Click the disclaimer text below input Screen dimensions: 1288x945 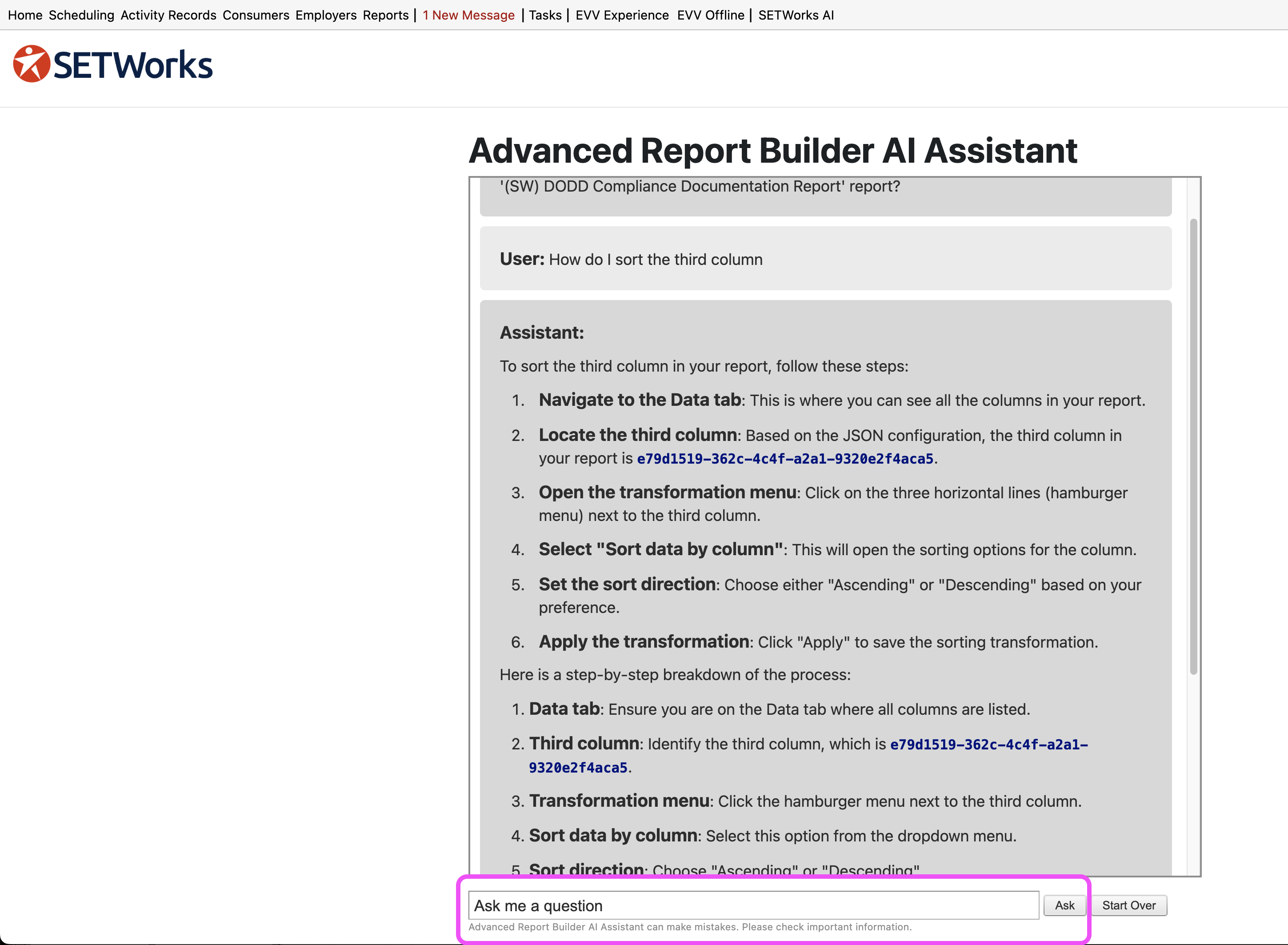(x=690, y=927)
